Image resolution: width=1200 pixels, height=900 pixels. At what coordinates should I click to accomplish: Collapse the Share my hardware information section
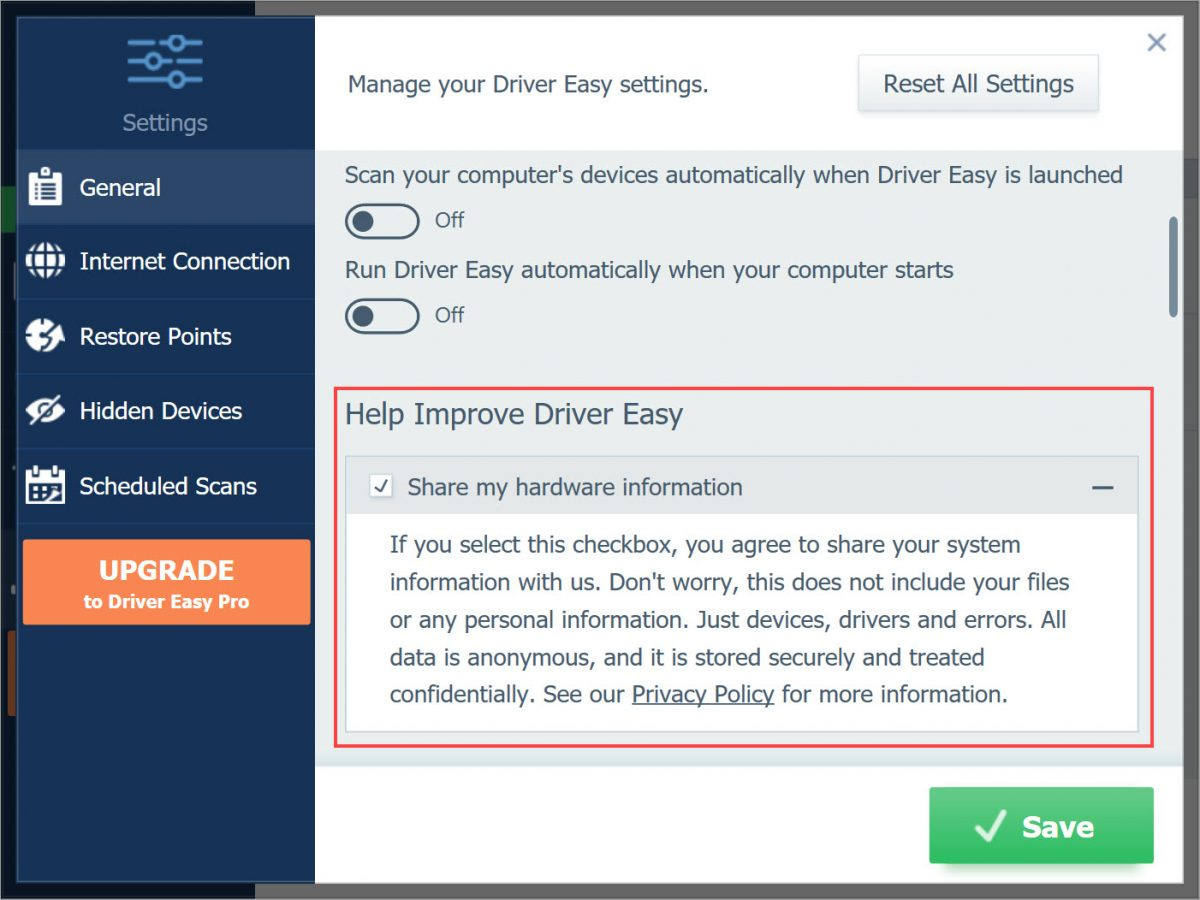(x=1102, y=488)
